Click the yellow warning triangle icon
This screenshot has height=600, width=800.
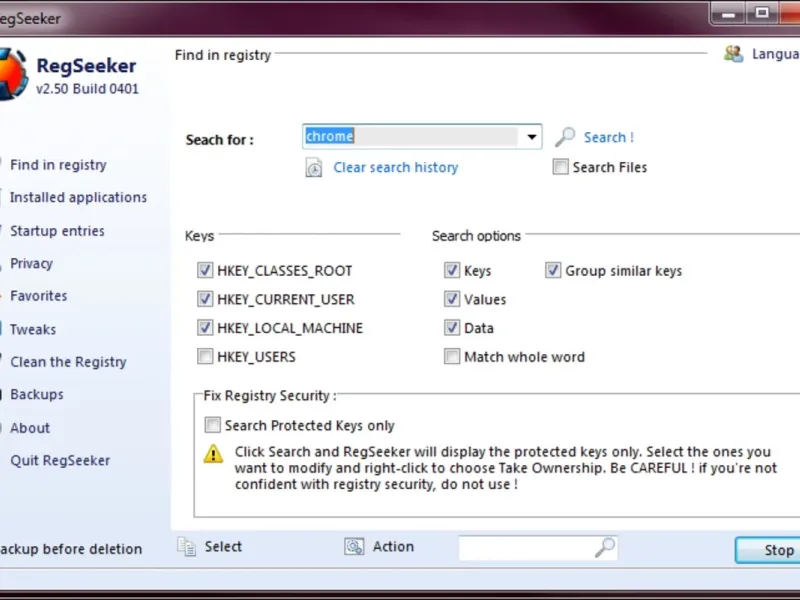click(x=213, y=453)
